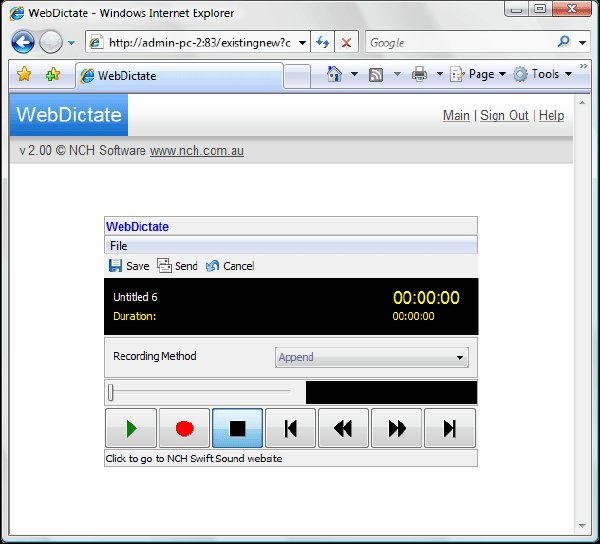Click the Add to Favorites icon
The height and width of the screenshot is (544, 600).
coord(53,74)
